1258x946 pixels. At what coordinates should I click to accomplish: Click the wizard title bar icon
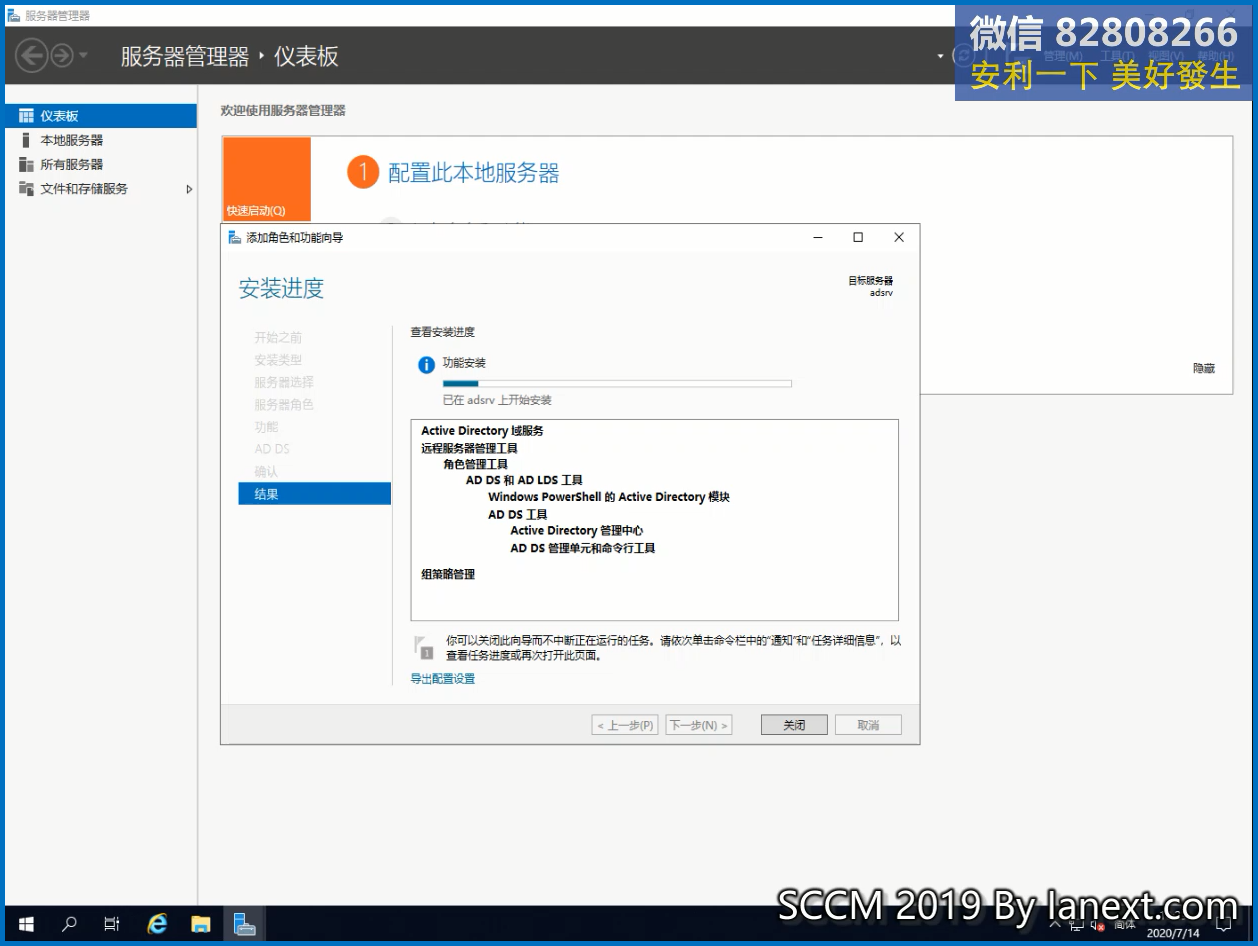[235, 238]
